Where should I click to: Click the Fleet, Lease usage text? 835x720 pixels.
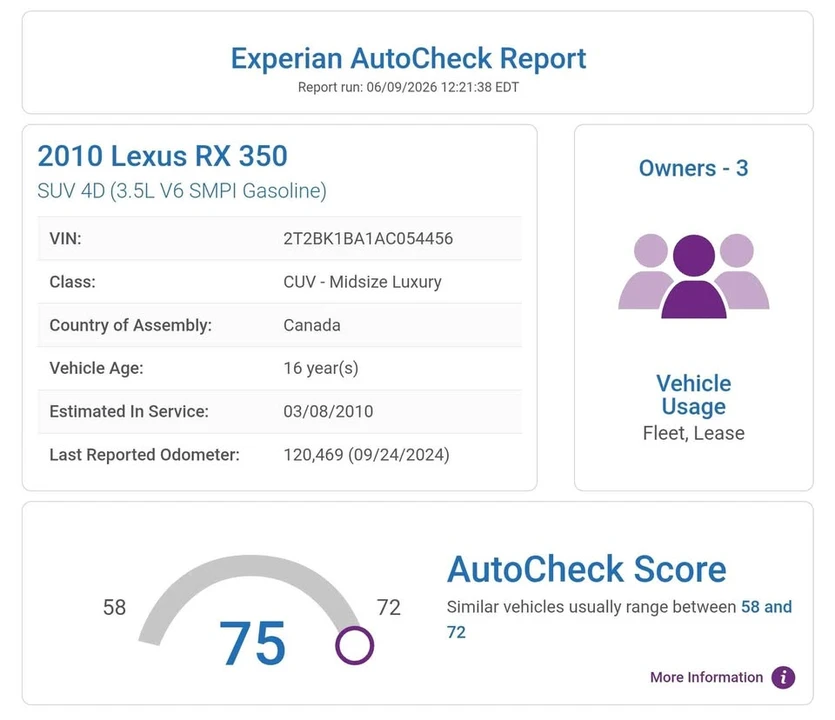coord(693,433)
